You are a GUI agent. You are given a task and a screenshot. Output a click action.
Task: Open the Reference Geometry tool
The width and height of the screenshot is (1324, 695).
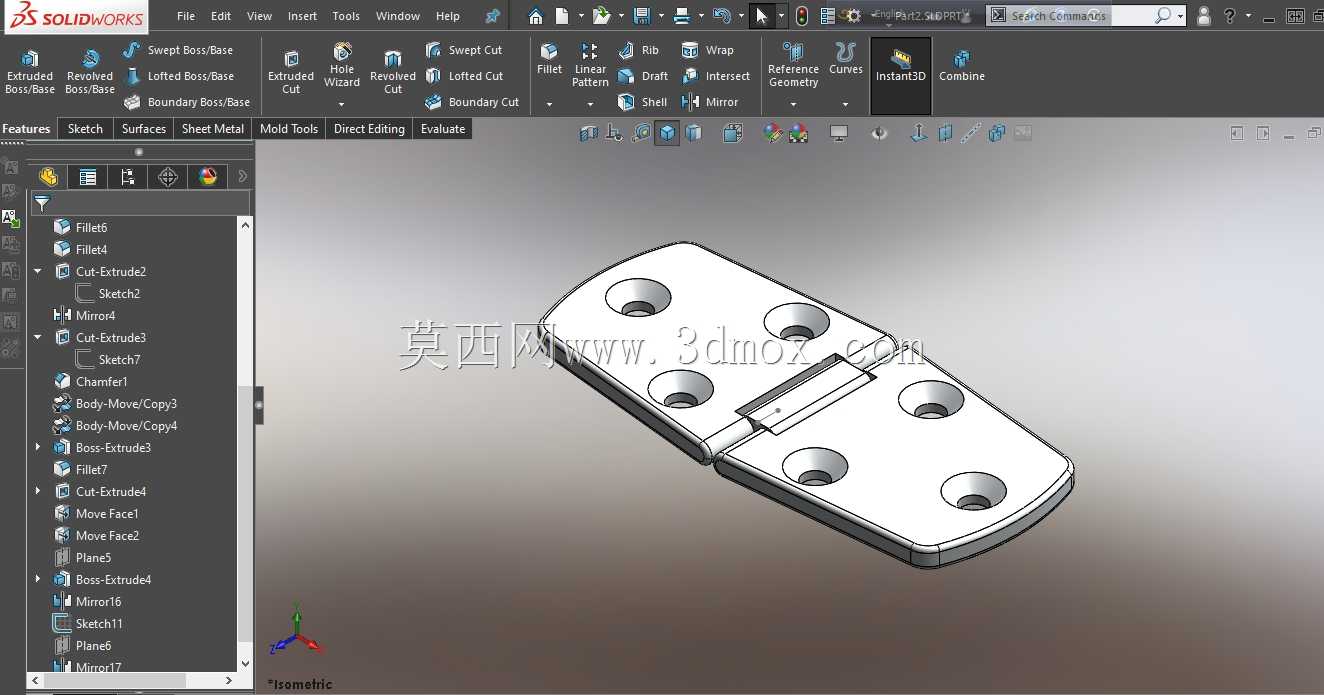(793, 65)
